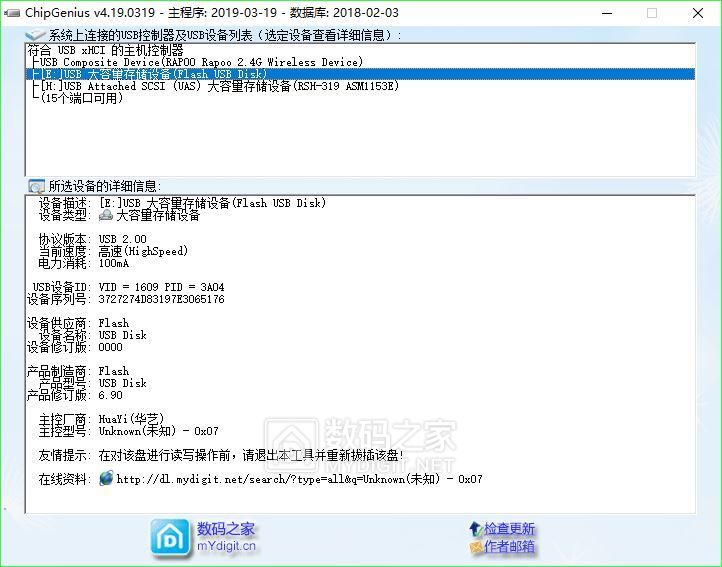Click controller vendor HuaYi(华艺)

coord(131,419)
